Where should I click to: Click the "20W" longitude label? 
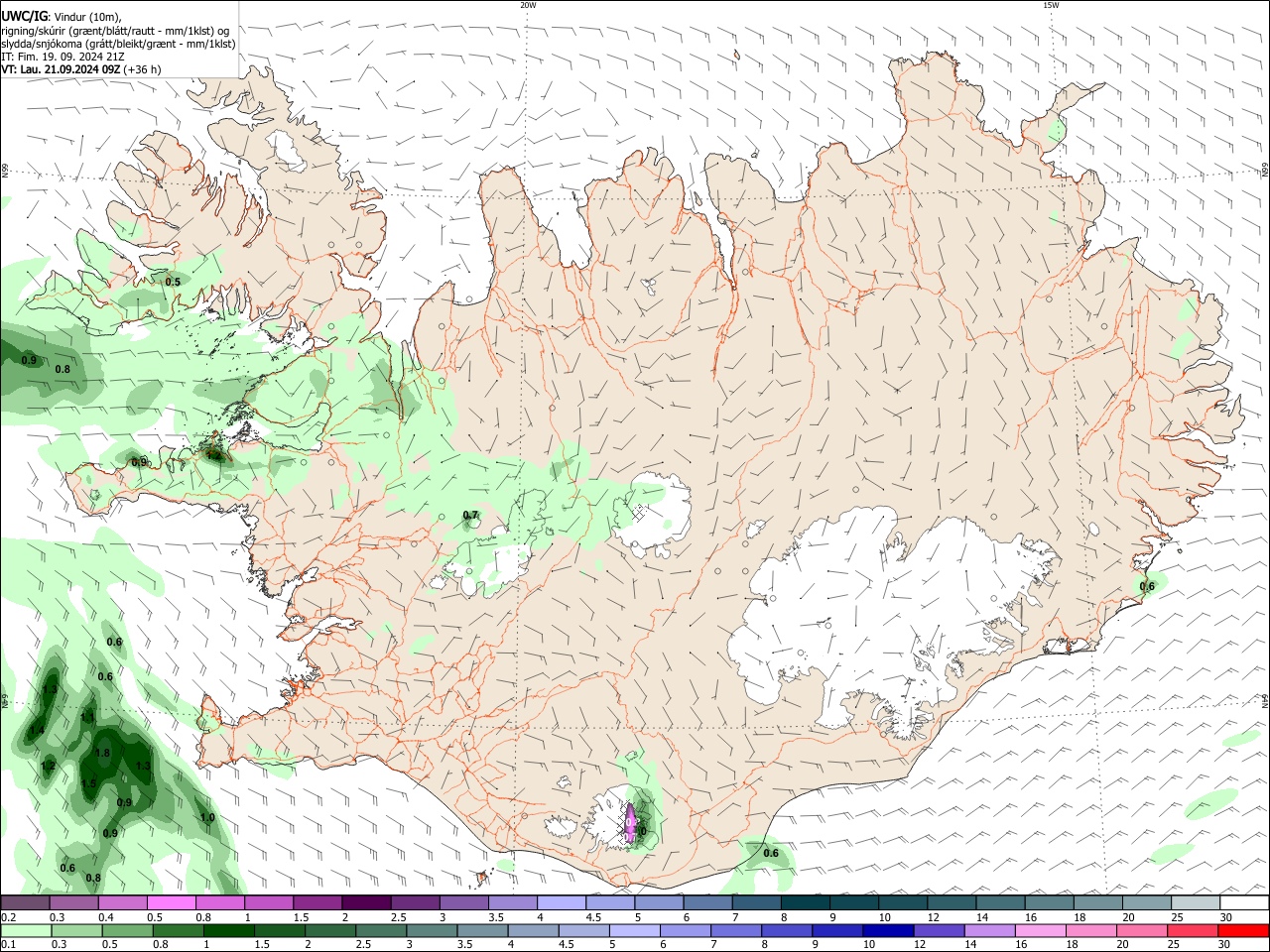pyautogui.click(x=528, y=5)
